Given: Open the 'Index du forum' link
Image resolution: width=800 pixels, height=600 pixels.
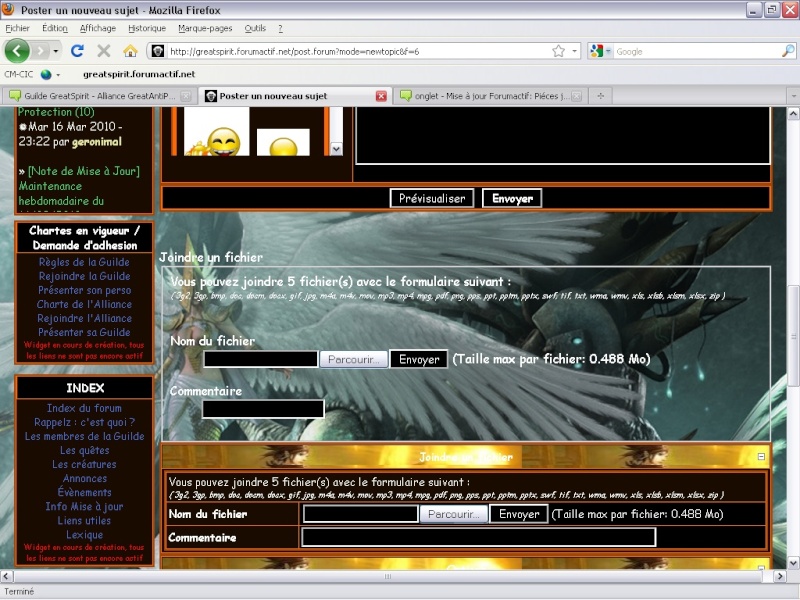Looking at the screenshot, I should tap(84, 408).
